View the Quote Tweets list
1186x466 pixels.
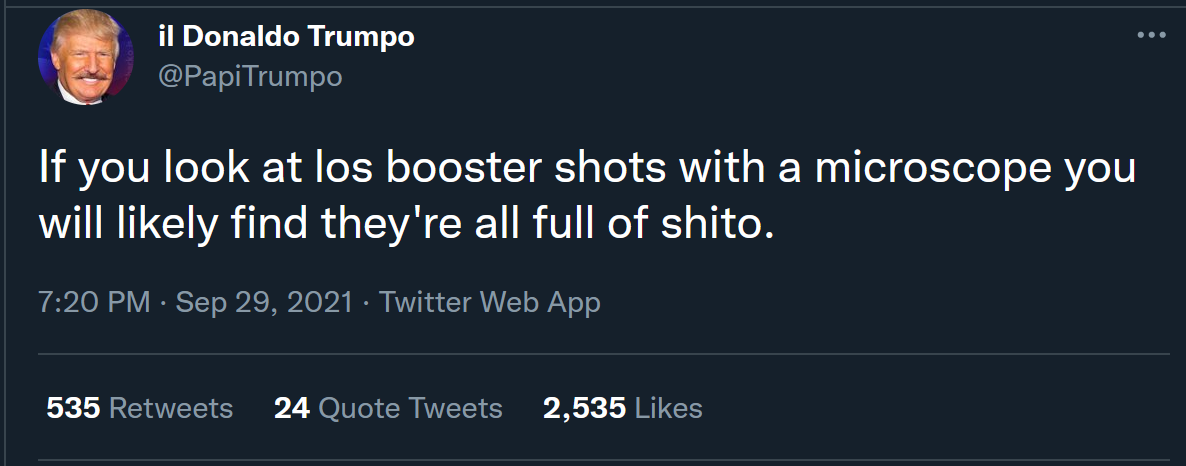410,408
